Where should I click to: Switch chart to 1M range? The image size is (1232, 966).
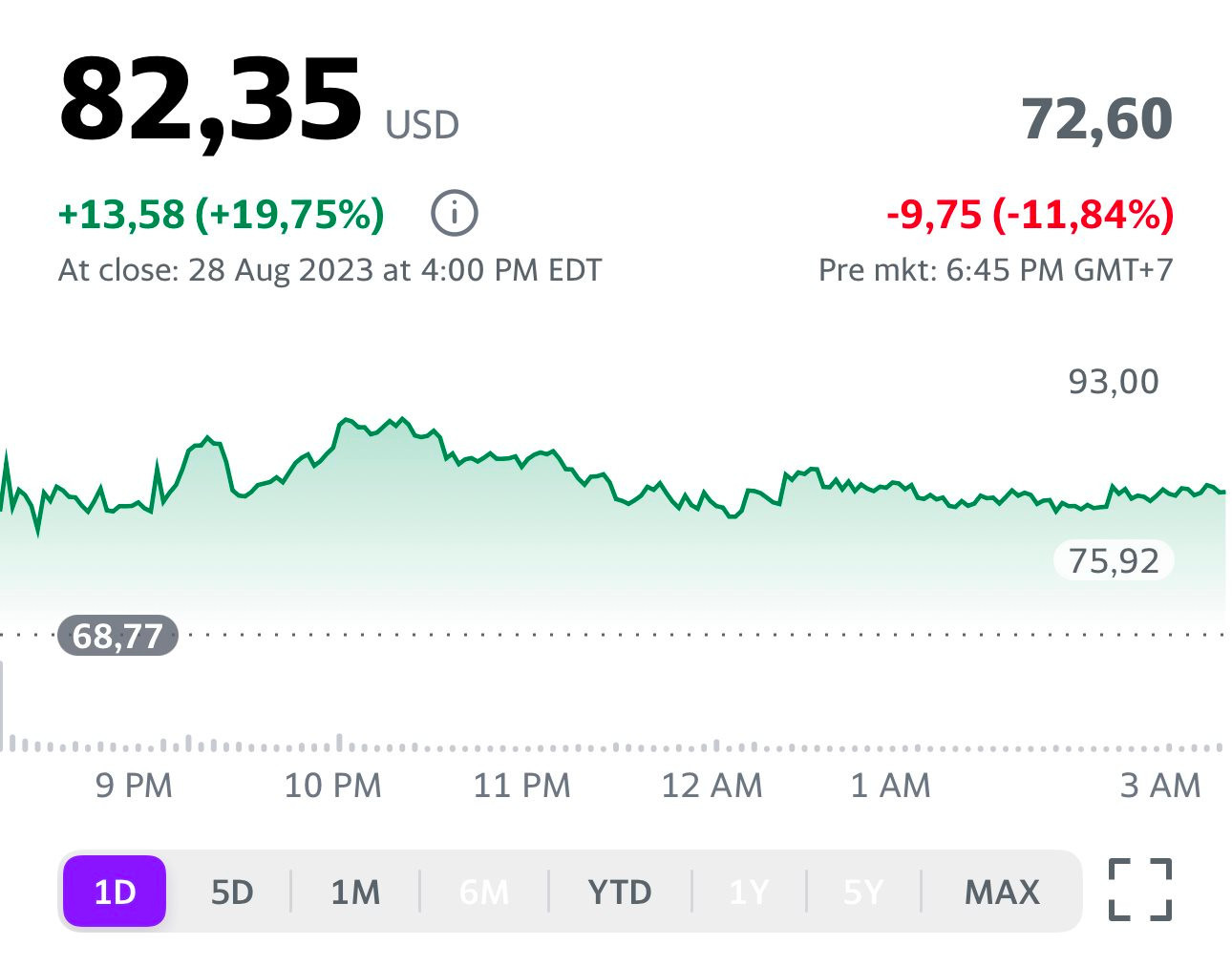[355, 892]
